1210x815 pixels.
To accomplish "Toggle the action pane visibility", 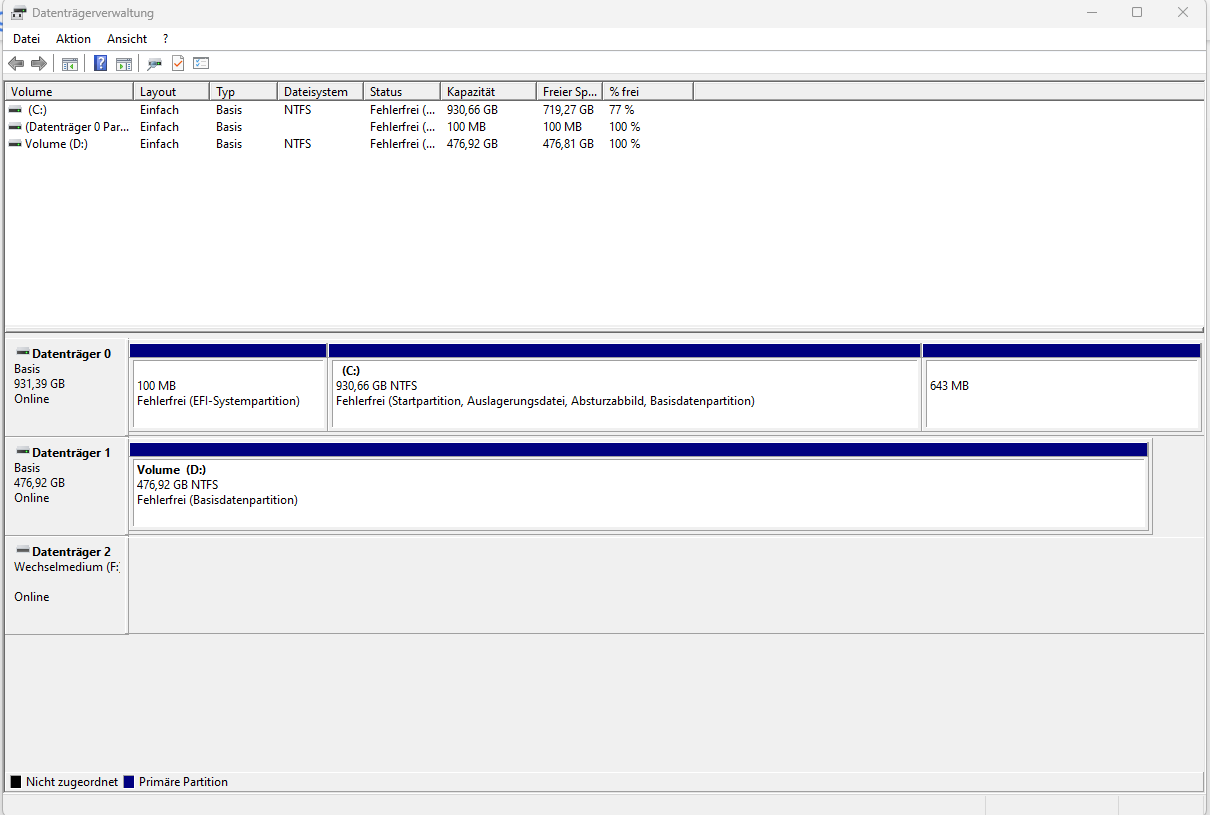I will [x=123, y=63].
